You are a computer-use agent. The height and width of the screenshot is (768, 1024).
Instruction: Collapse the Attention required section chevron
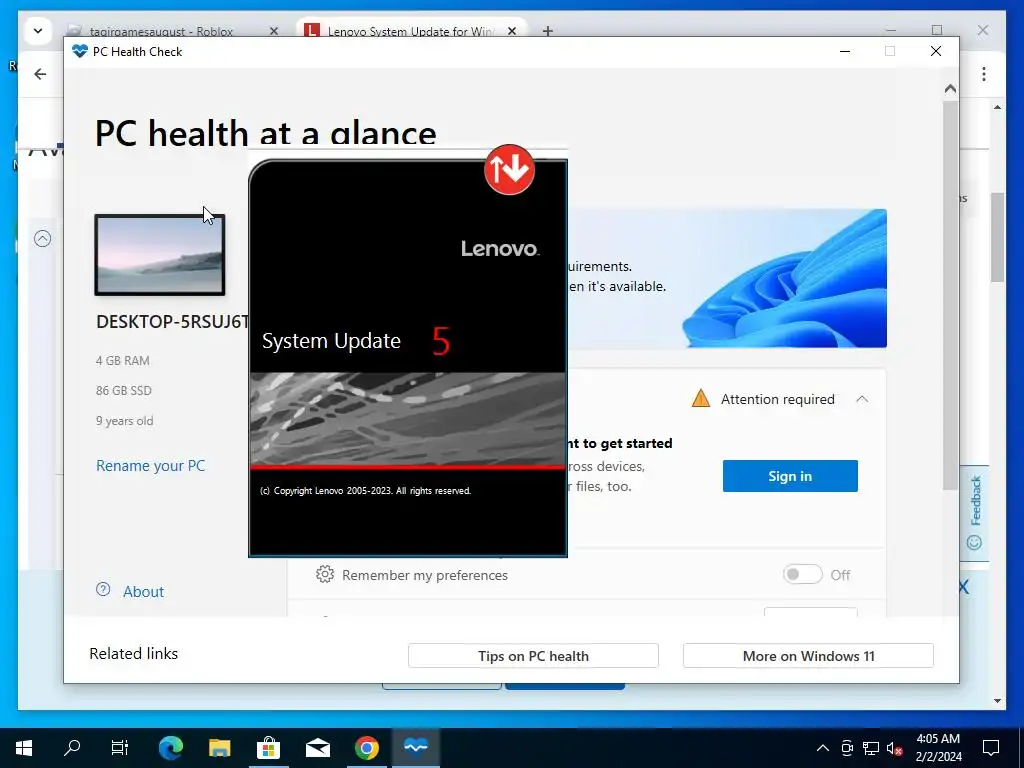coord(862,399)
